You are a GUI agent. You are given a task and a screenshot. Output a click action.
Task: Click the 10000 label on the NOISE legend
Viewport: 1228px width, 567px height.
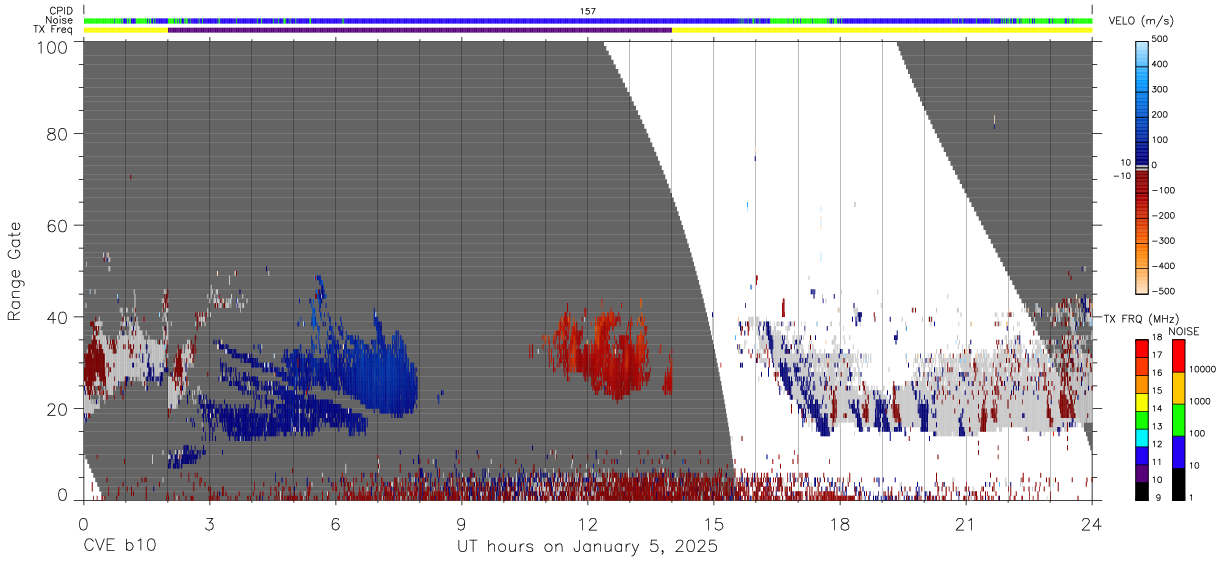coord(1201,369)
